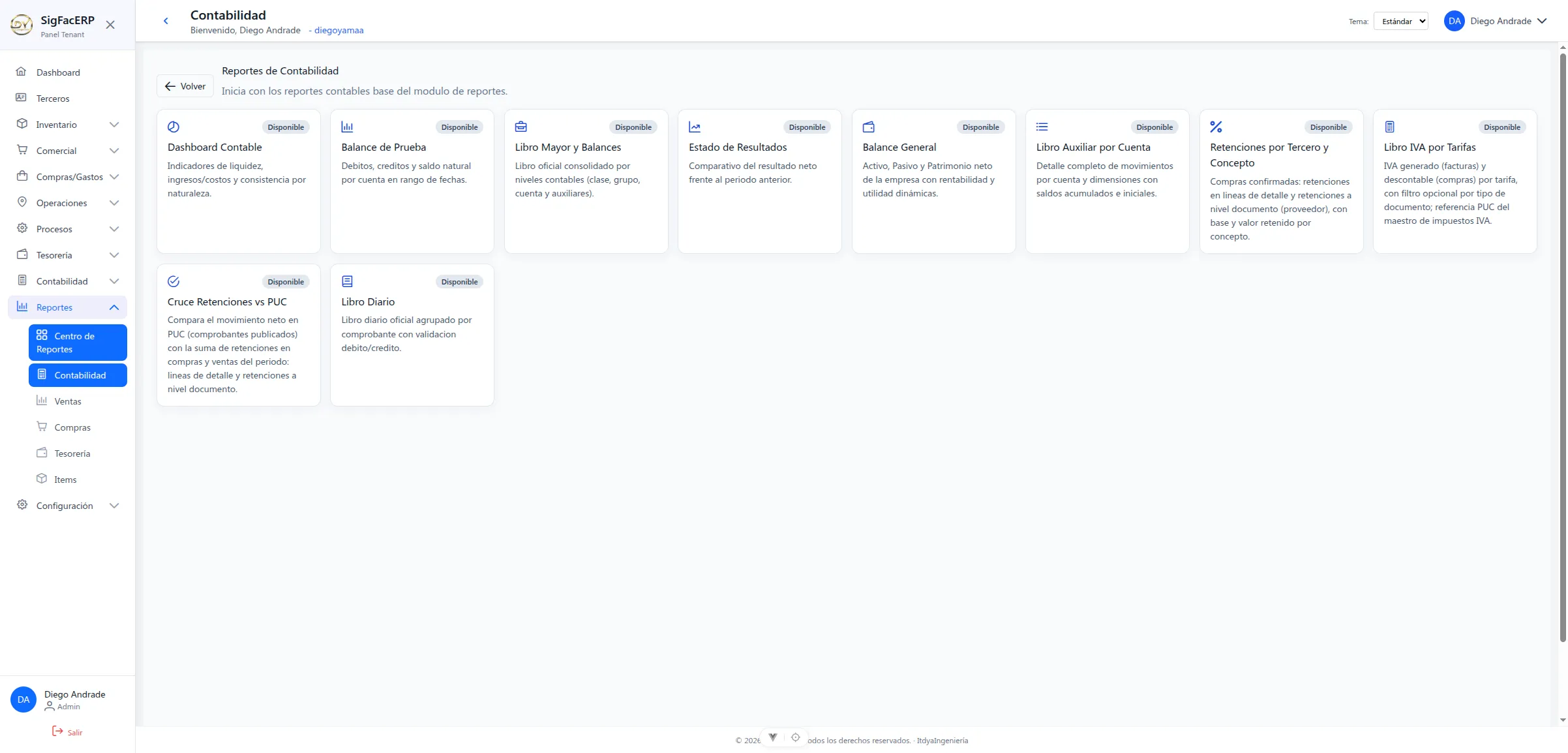Click Disponible badge on Libro IVA card
This screenshot has height=753, width=1568.
click(x=1501, y=127)
